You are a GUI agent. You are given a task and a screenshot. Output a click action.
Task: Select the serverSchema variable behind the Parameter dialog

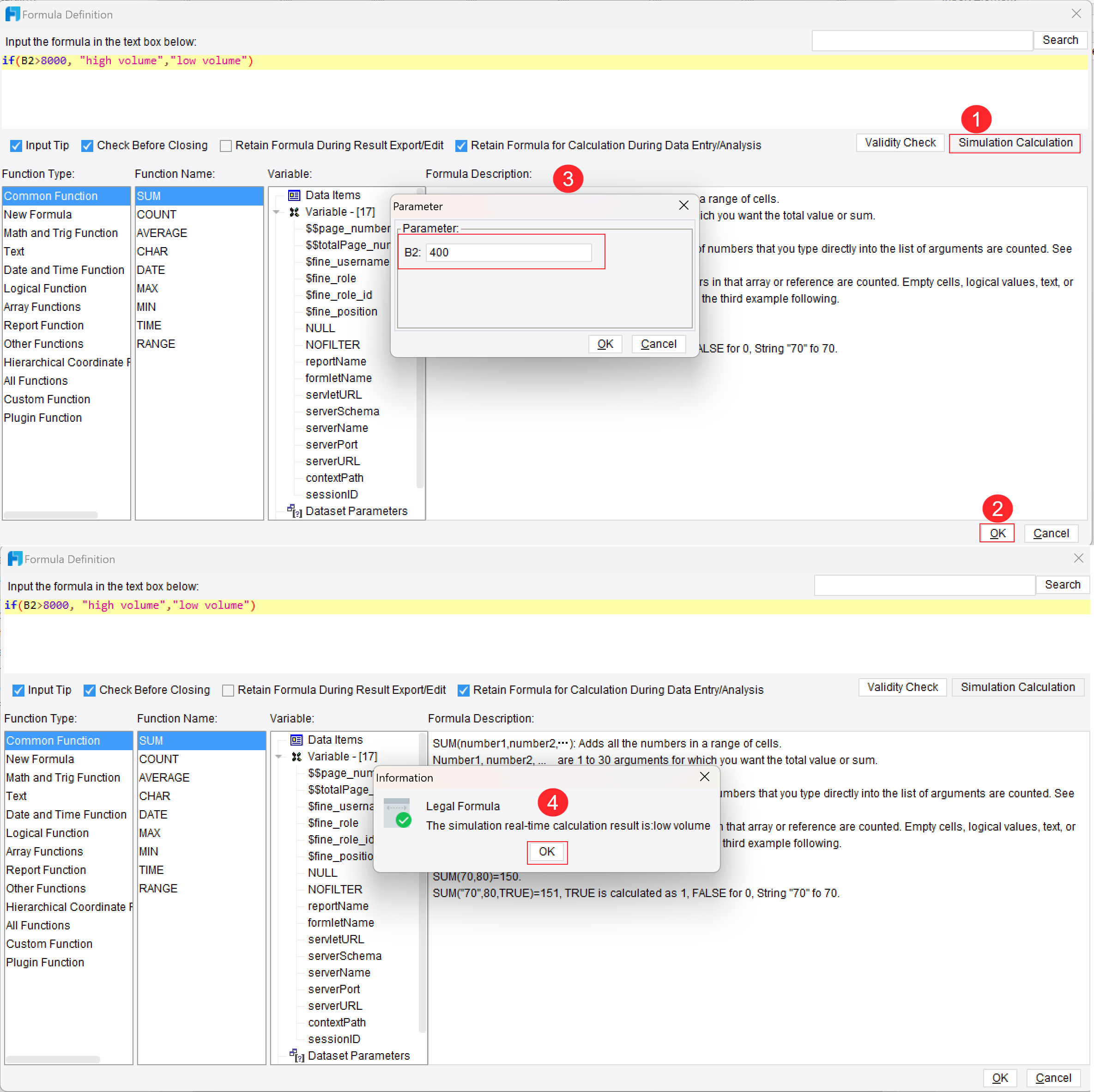click(x=342, y=411)
